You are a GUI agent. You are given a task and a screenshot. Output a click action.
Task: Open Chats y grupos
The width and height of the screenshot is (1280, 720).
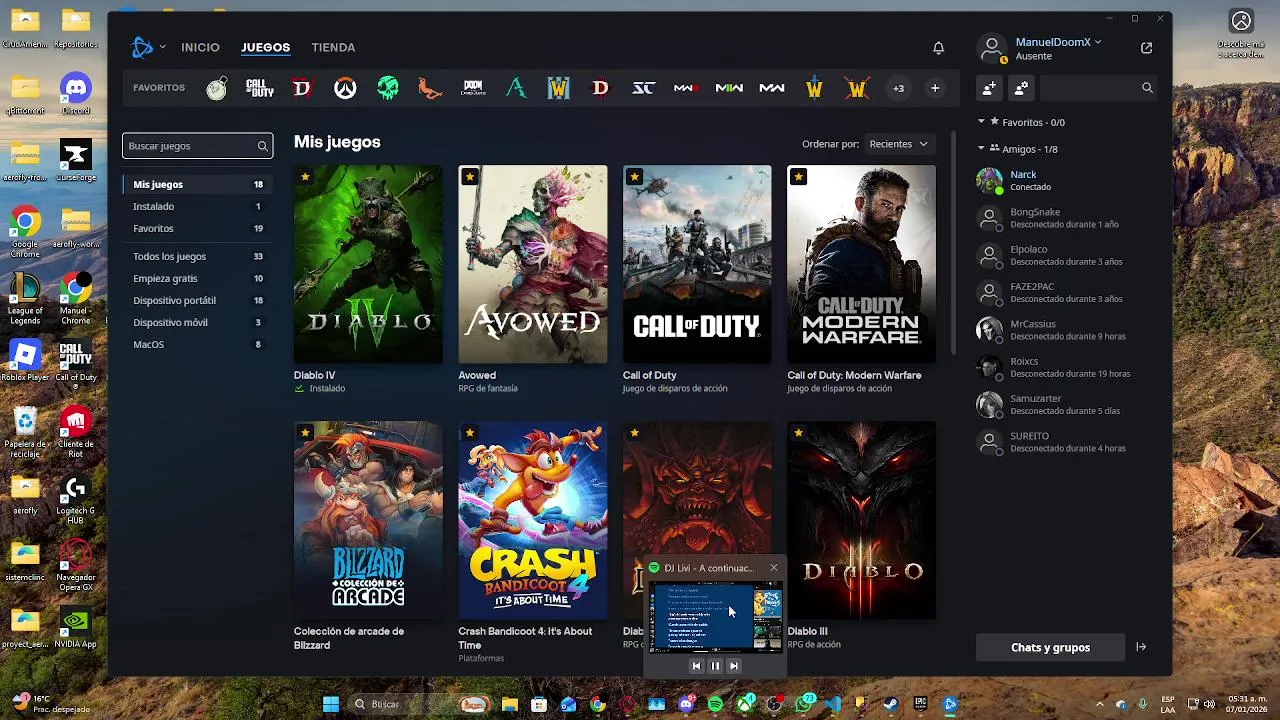click(1050, 647)
